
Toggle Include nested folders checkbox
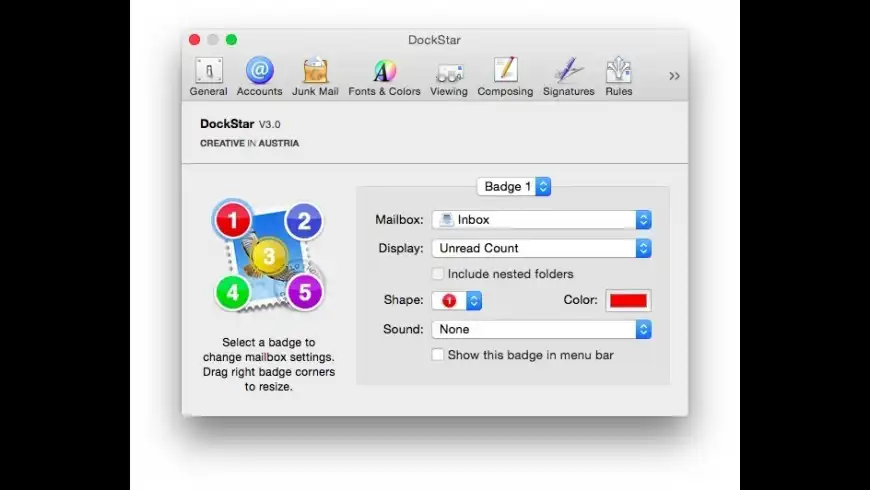438,274
